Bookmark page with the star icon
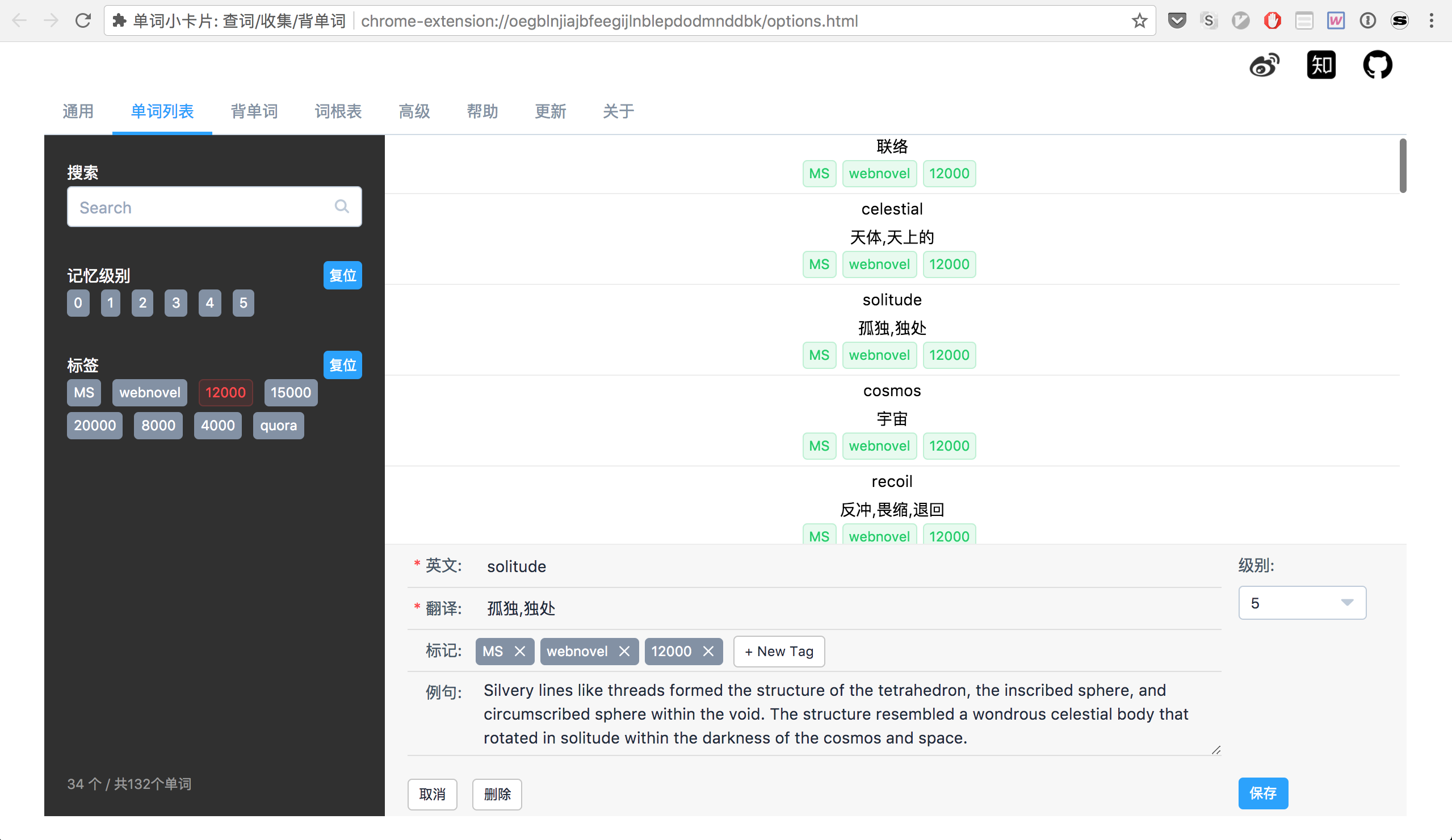 pos(1139,22)
